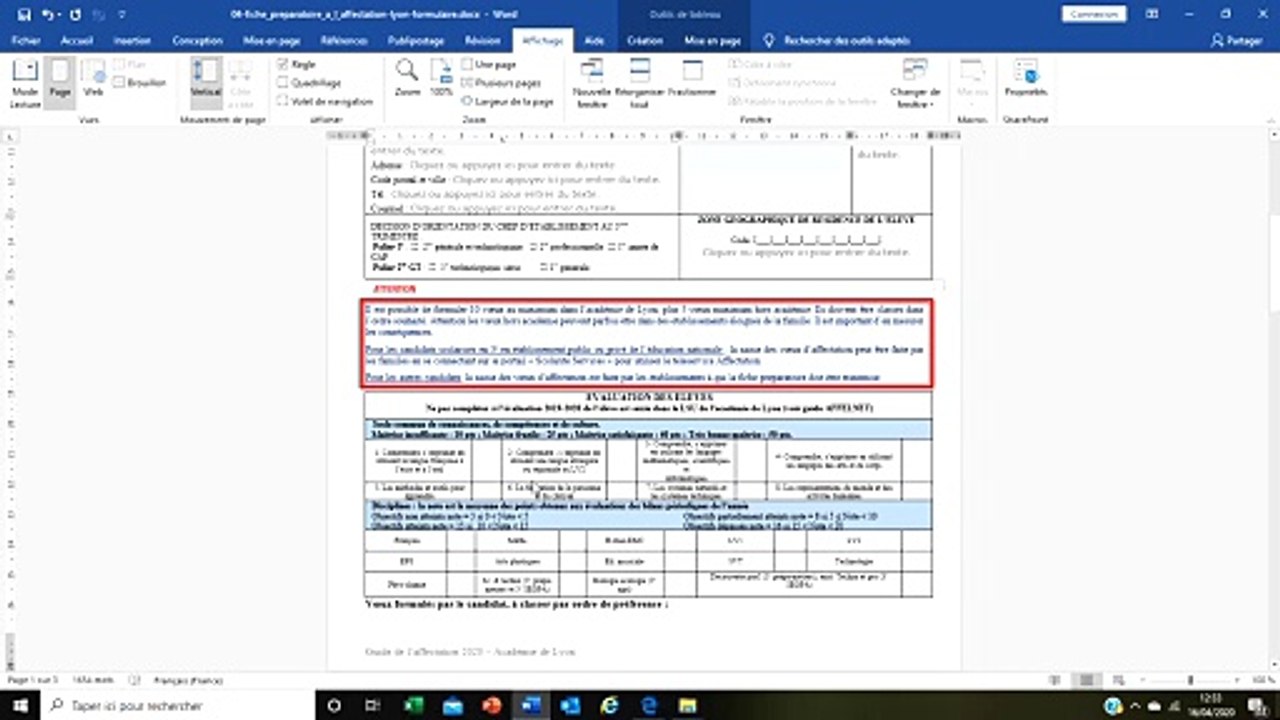Select Largeur de la page option
1280x720 pixels.
507,102
